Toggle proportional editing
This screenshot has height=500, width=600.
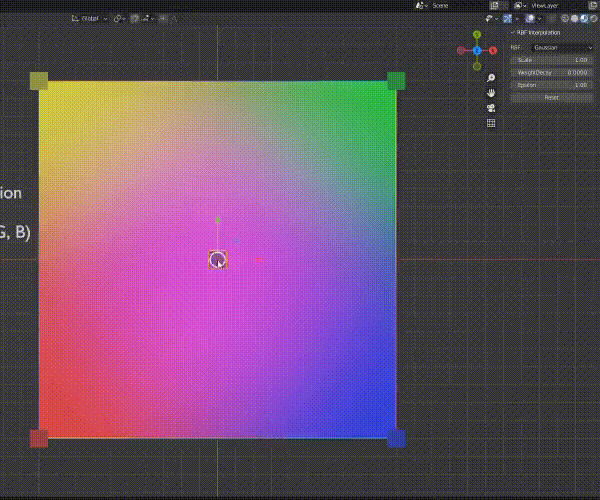[x=163, y=18]
